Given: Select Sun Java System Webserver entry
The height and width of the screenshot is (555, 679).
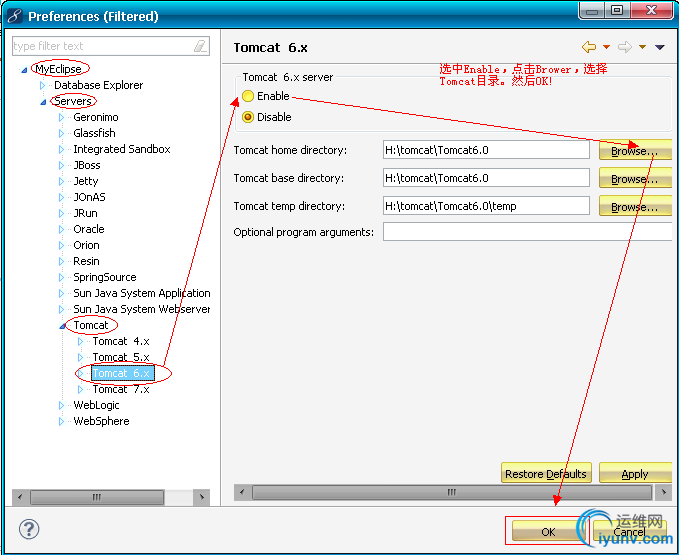Looking at the screenshot, I should 142,310.
